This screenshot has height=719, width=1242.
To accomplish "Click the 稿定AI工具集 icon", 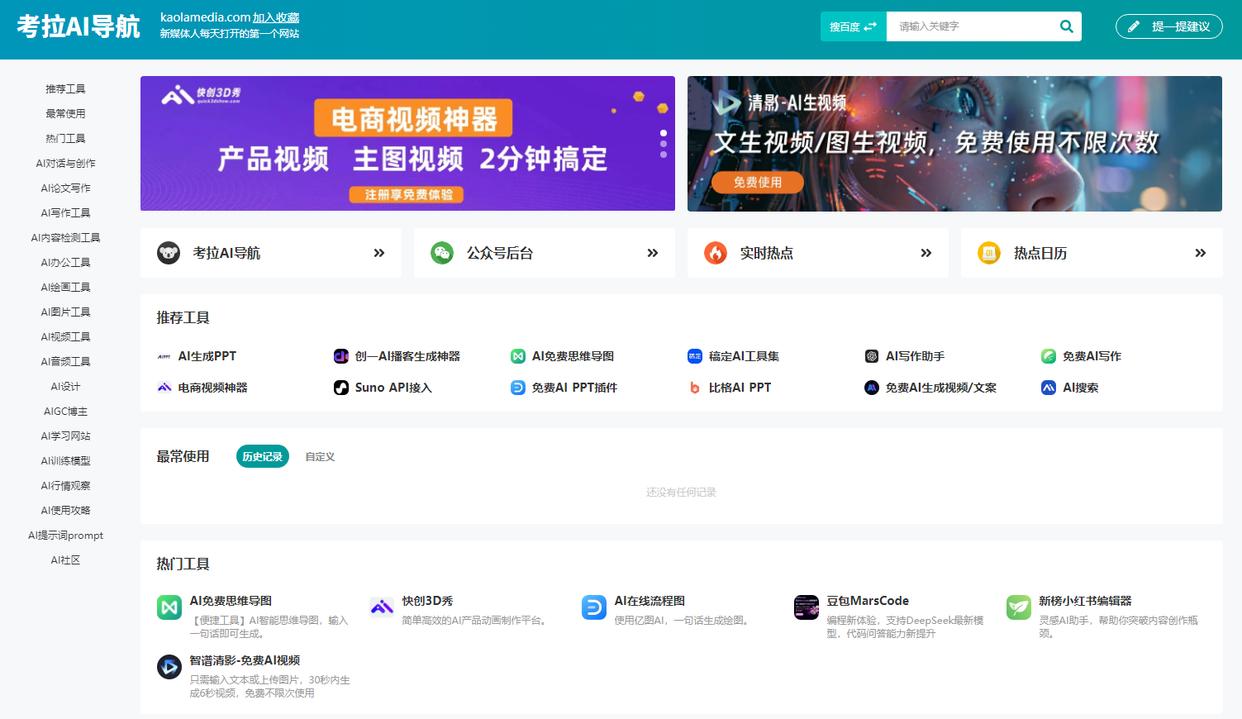I will pos(695,356).
